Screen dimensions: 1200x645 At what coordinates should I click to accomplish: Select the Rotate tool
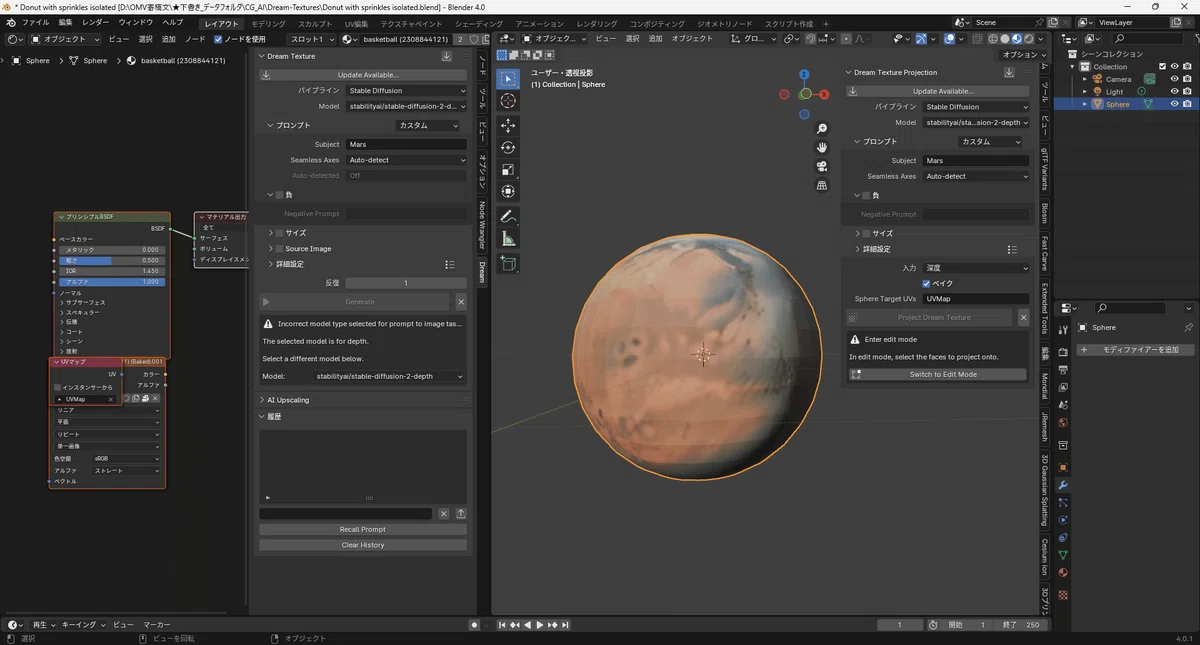[x=508, y=148]
